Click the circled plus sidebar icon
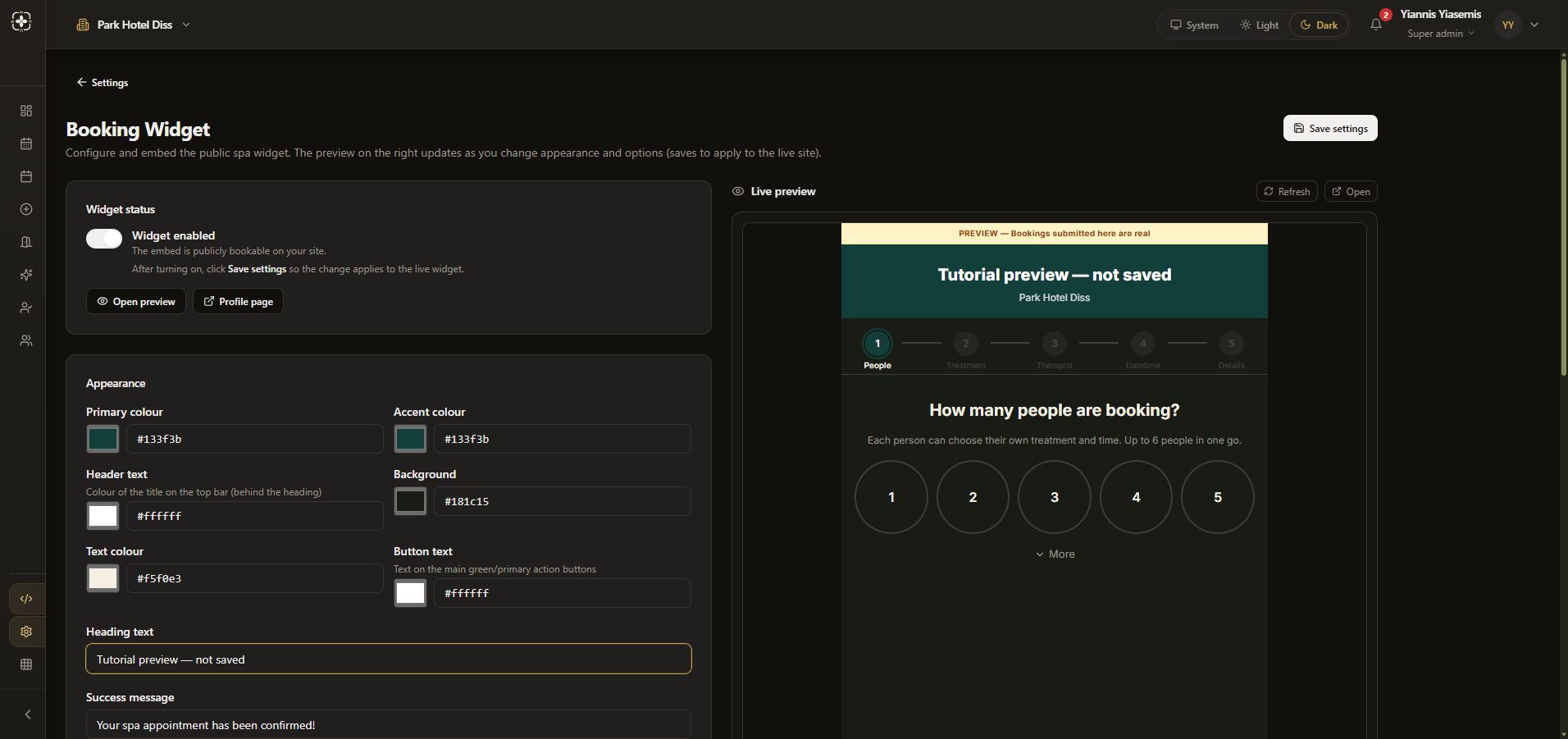The width and height of the screenshot is (1568, 739). 26,209
